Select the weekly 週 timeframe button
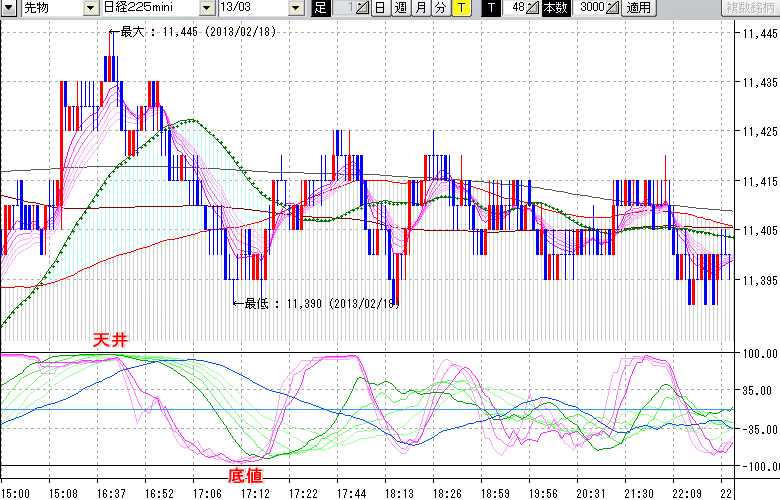Viewport: 780px width, 500px height. [x=400, y=8]
